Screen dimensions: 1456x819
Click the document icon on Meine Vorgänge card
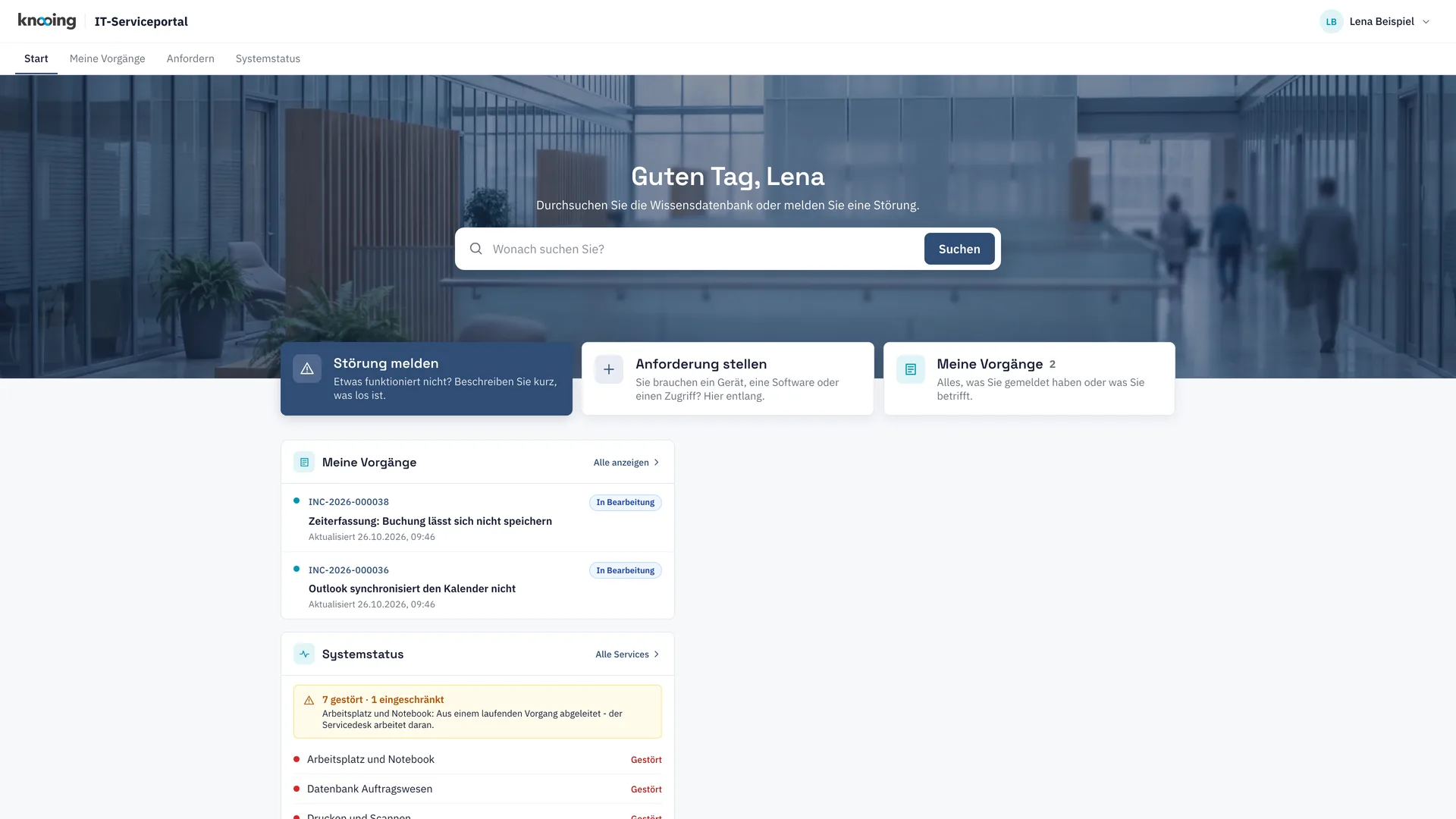(x=911, y=369)
